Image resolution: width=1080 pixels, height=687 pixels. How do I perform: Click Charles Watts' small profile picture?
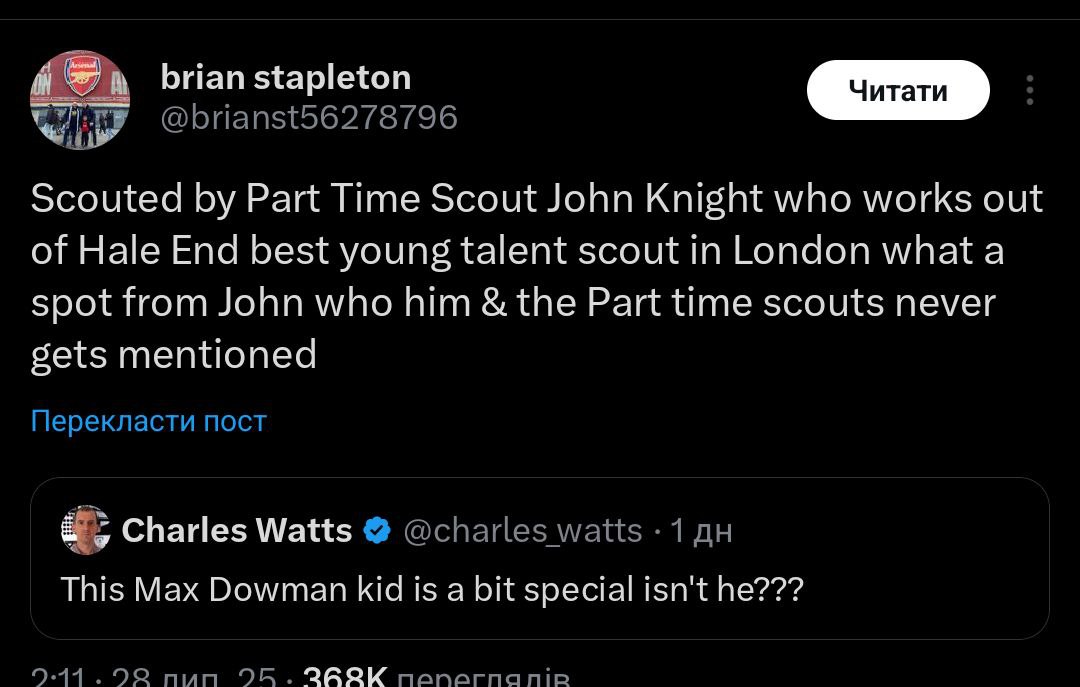(85, 530)
